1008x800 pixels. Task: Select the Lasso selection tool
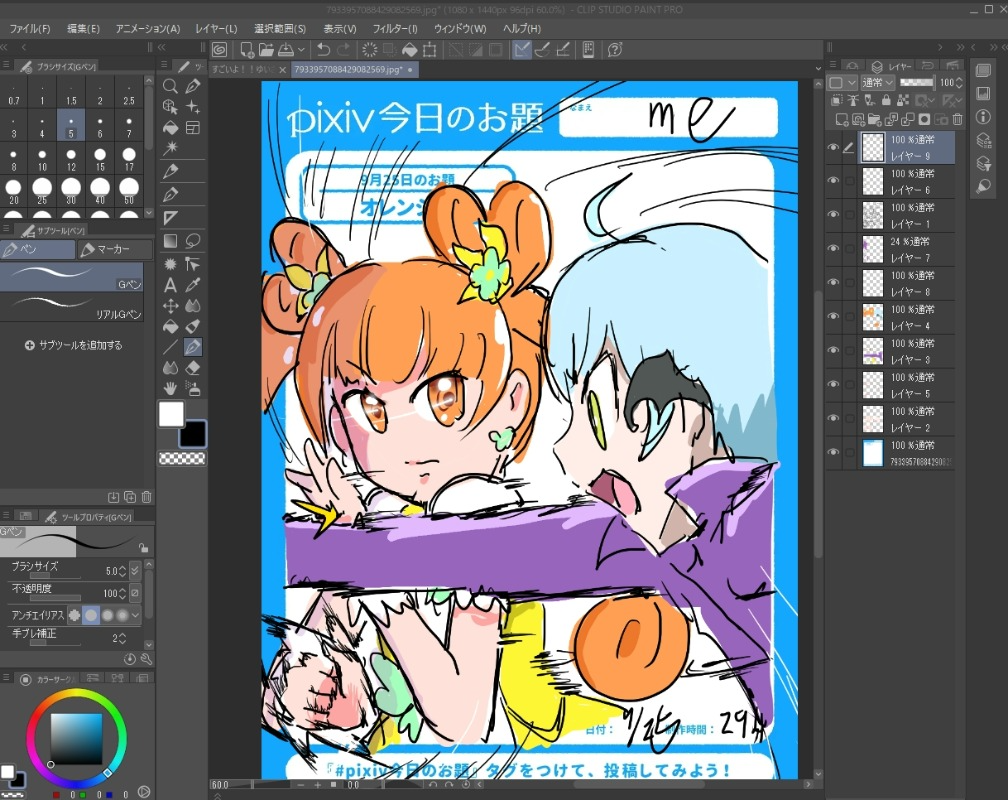pyautogui.click(x=193, y=241)
